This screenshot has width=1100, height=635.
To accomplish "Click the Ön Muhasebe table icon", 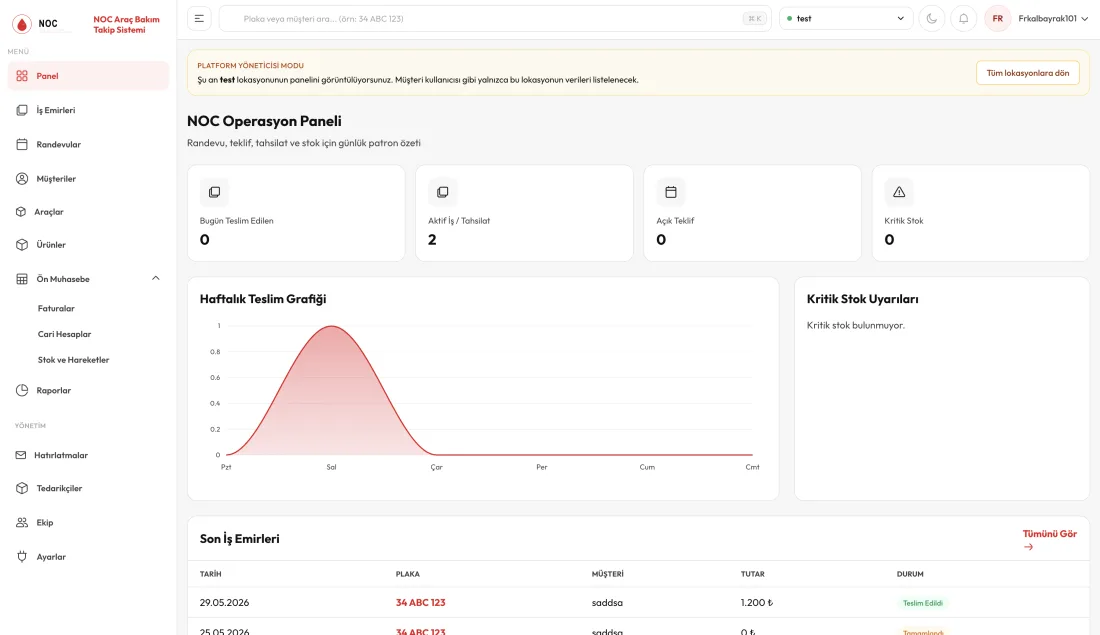I will click(22, 279).
